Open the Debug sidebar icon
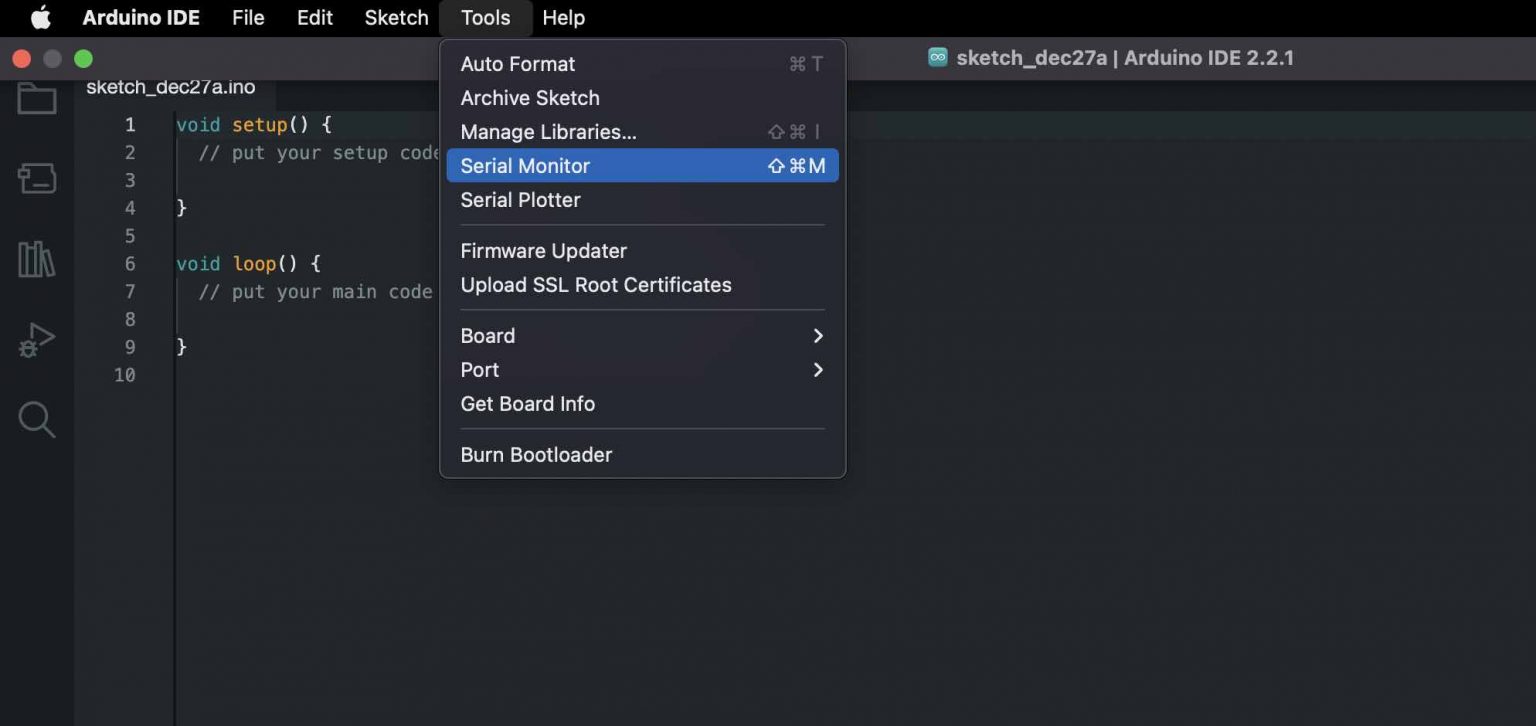This screenshot has height=726, width=1536. click(37, 340)
